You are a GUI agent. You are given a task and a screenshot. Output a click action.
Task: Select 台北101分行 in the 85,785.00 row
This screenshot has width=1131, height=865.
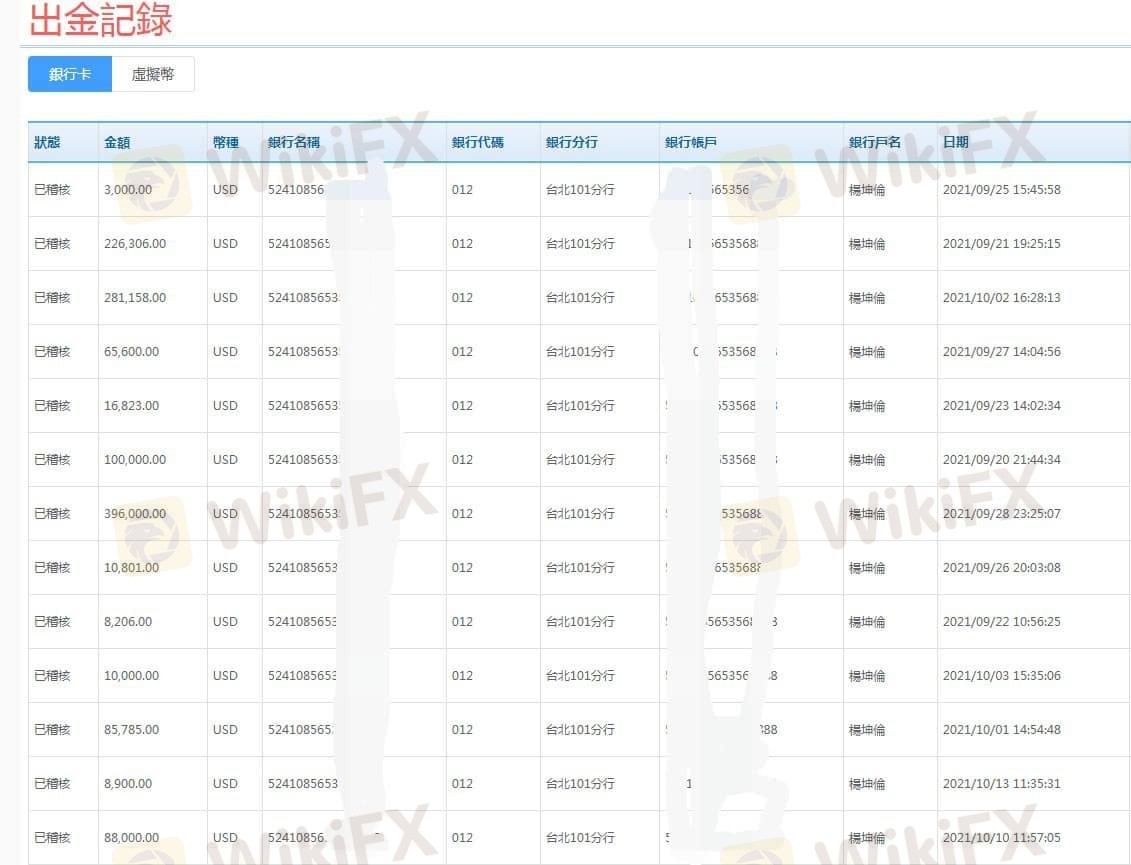pyautogui.click(x=580, y=730)
